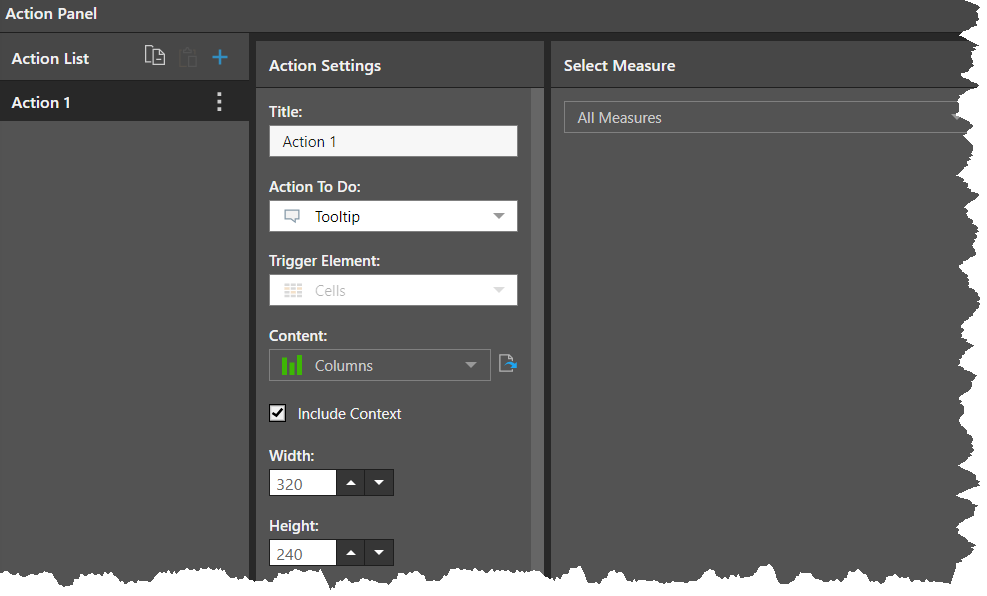987x596 pixels.
Task: Click the Action Settings vertical scrollbar
Action: (x=537, y=300)
